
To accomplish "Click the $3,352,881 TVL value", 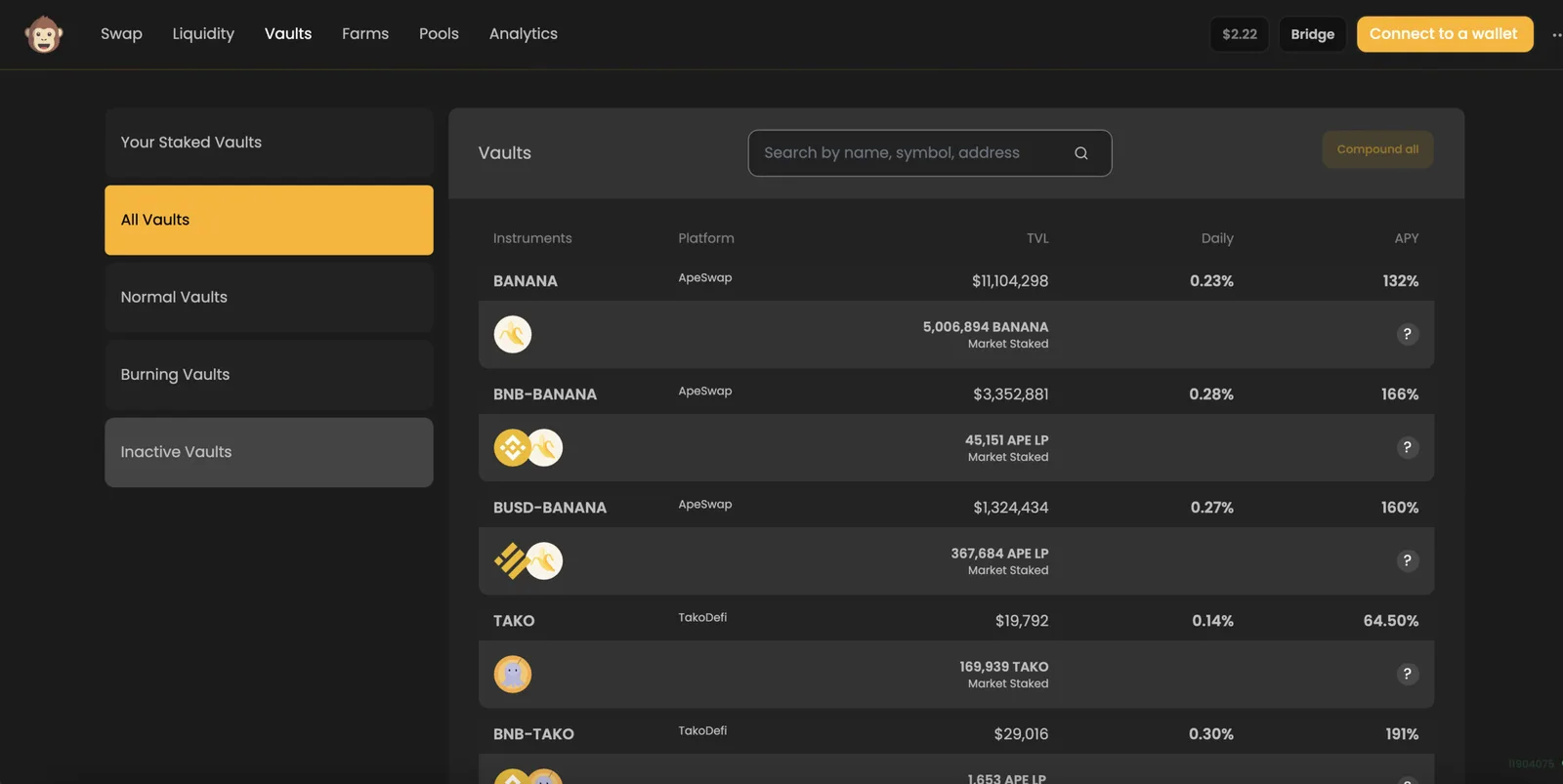I will pos(1011,394).
